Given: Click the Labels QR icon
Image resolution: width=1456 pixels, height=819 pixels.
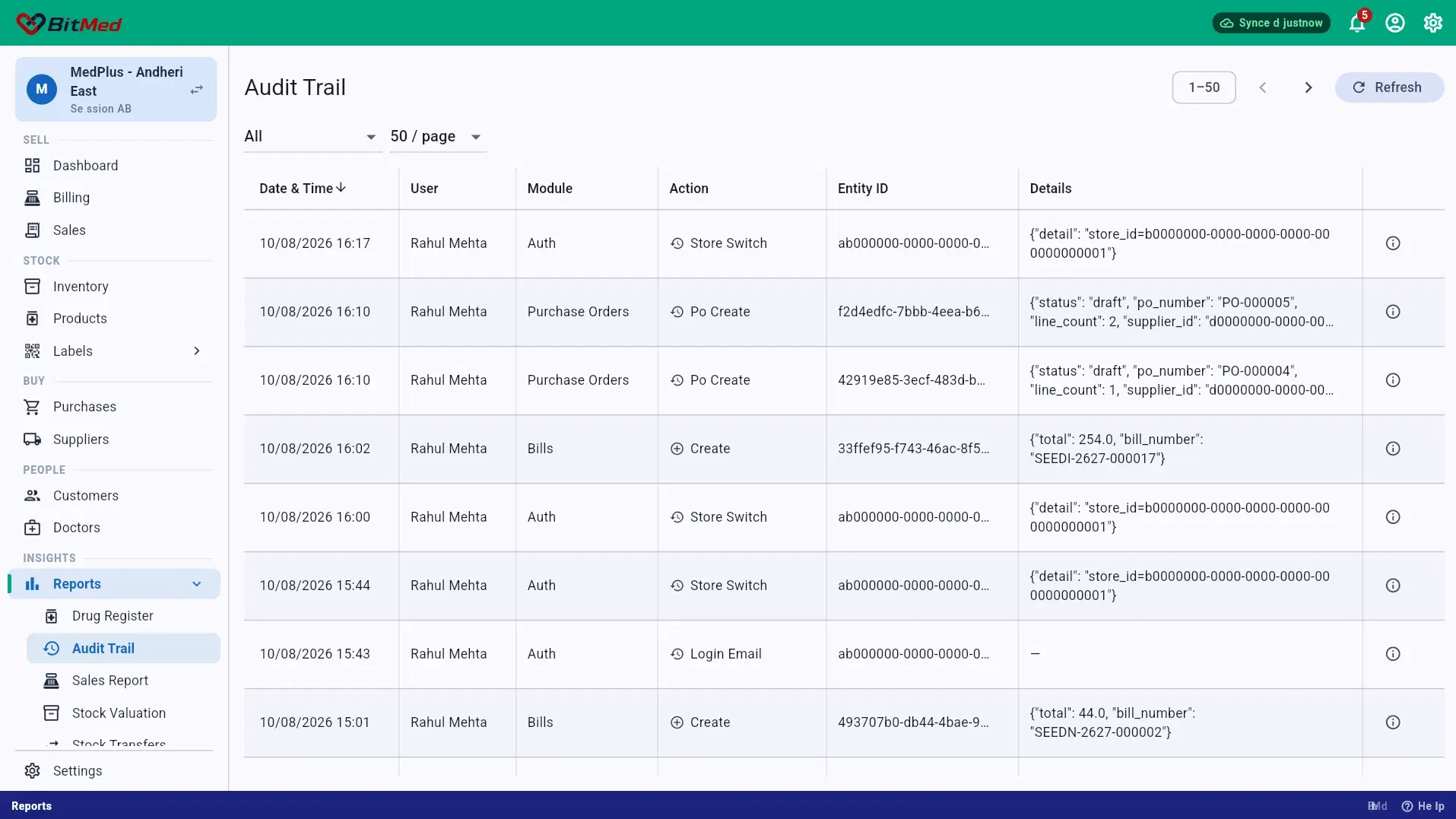Looking at the screenshot, I should (x=32, y=351).
